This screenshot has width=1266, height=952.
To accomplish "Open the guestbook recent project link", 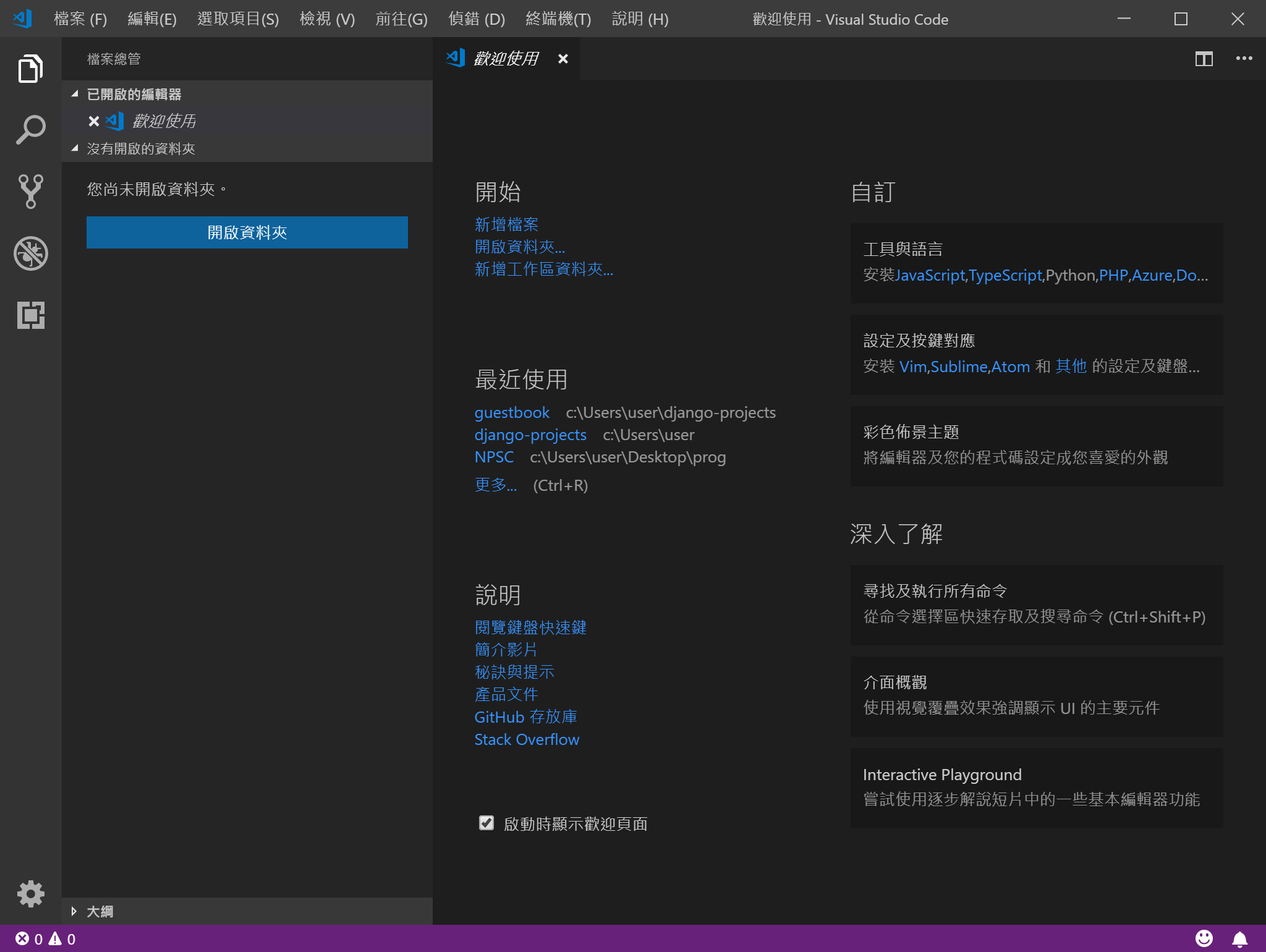I will [511, 412].
